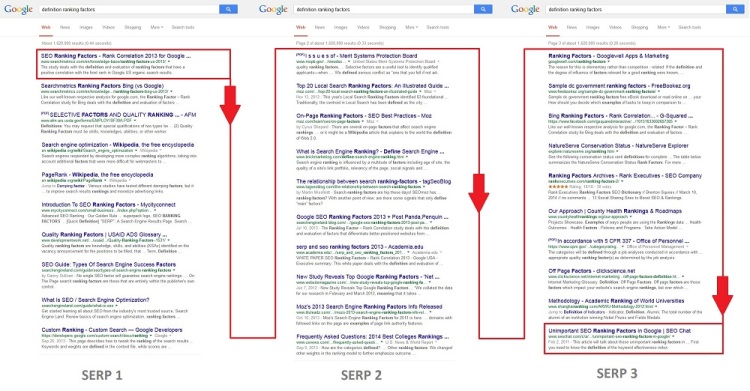Open 'What Is SEO / Search Engine Optimization?' result

[95, 300]
